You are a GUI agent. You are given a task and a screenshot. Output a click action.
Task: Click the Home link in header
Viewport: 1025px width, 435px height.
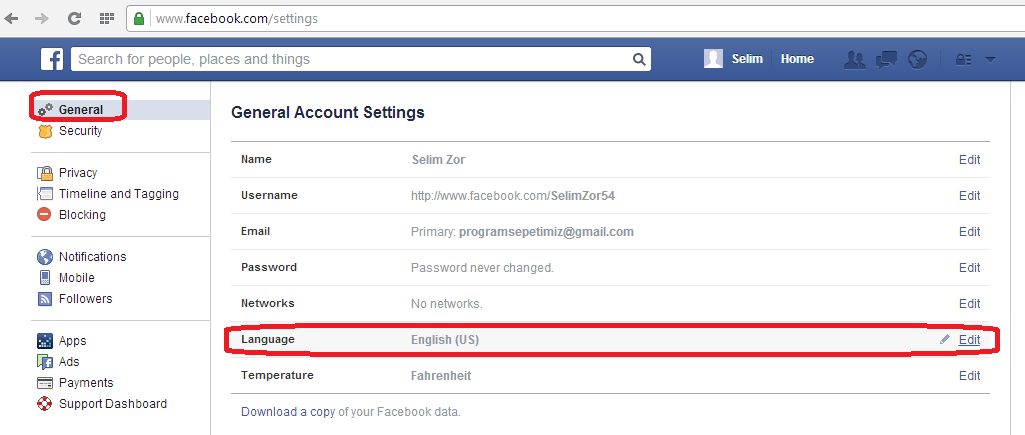pyautogui.click(x=797, y=59)
